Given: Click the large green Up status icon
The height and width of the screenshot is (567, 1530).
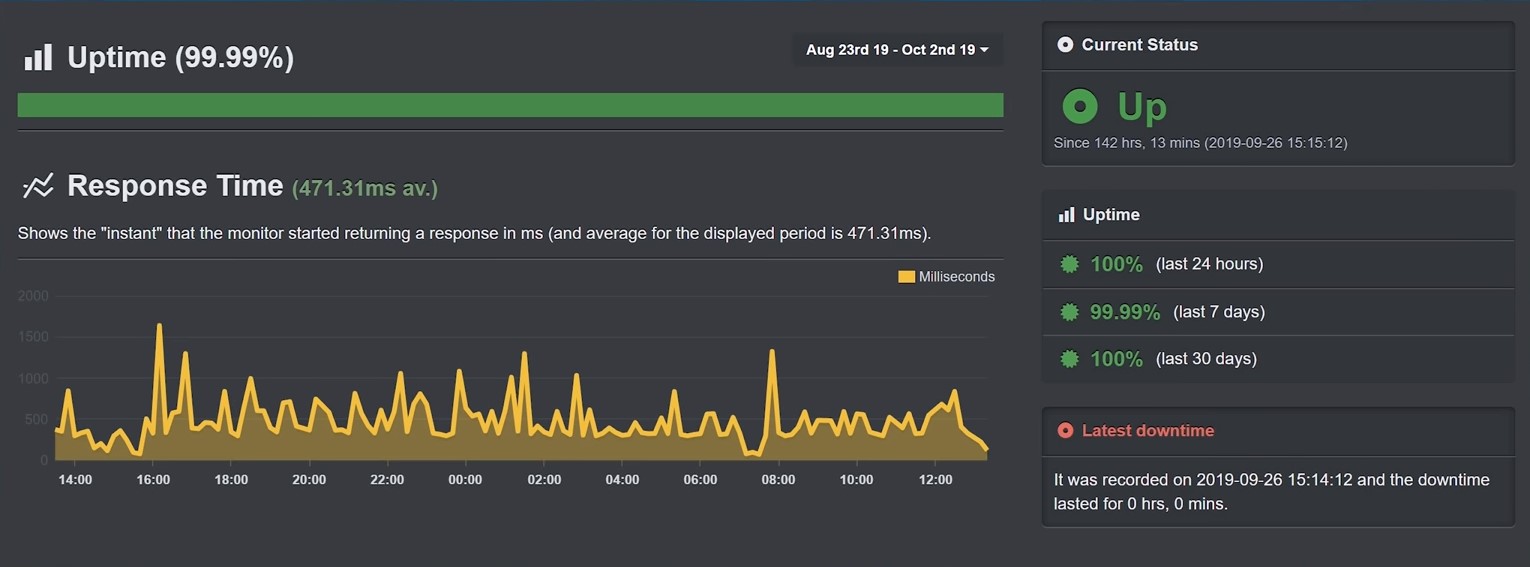Looking at the screenshot, I should click(1080, 106).
